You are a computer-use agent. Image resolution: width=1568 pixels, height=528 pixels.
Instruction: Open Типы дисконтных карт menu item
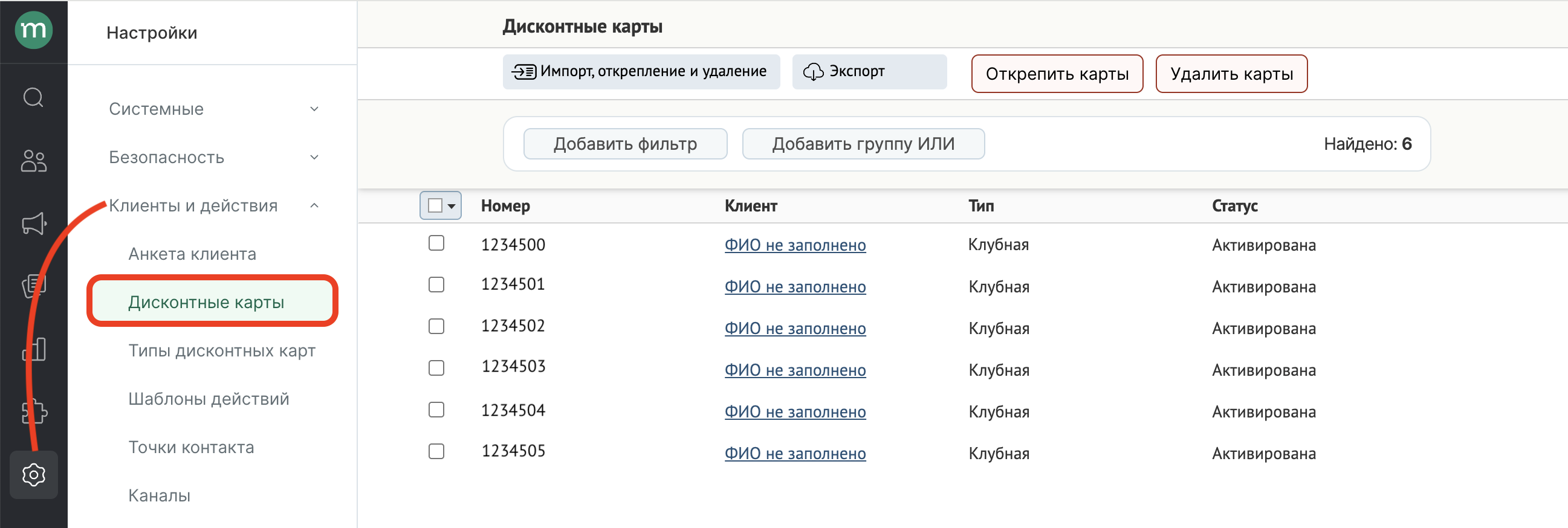click(222, 351)
